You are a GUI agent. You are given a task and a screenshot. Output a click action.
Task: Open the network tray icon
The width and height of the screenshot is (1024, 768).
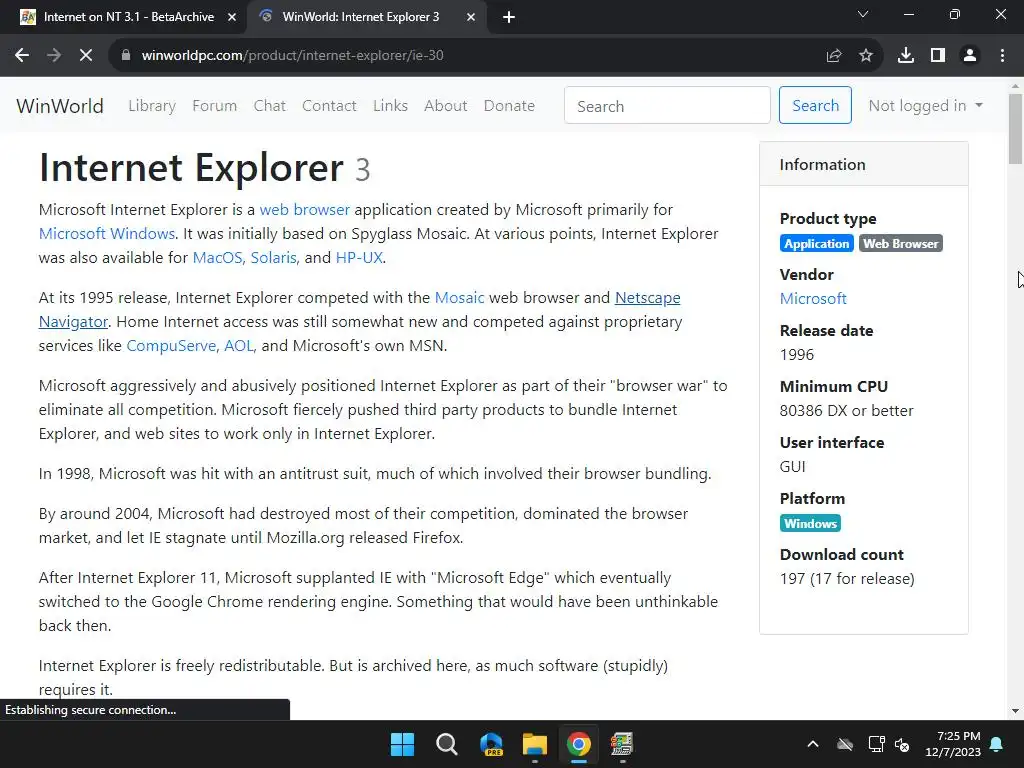pos(876,744)
